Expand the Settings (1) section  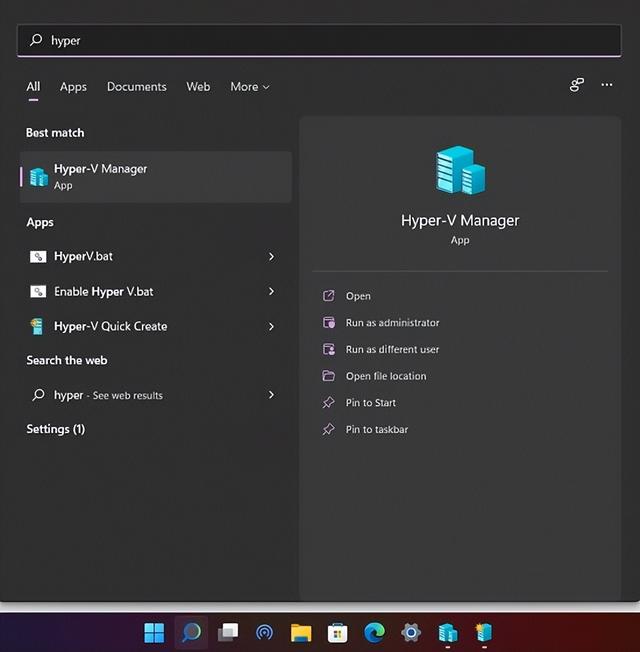click(55, 429)
